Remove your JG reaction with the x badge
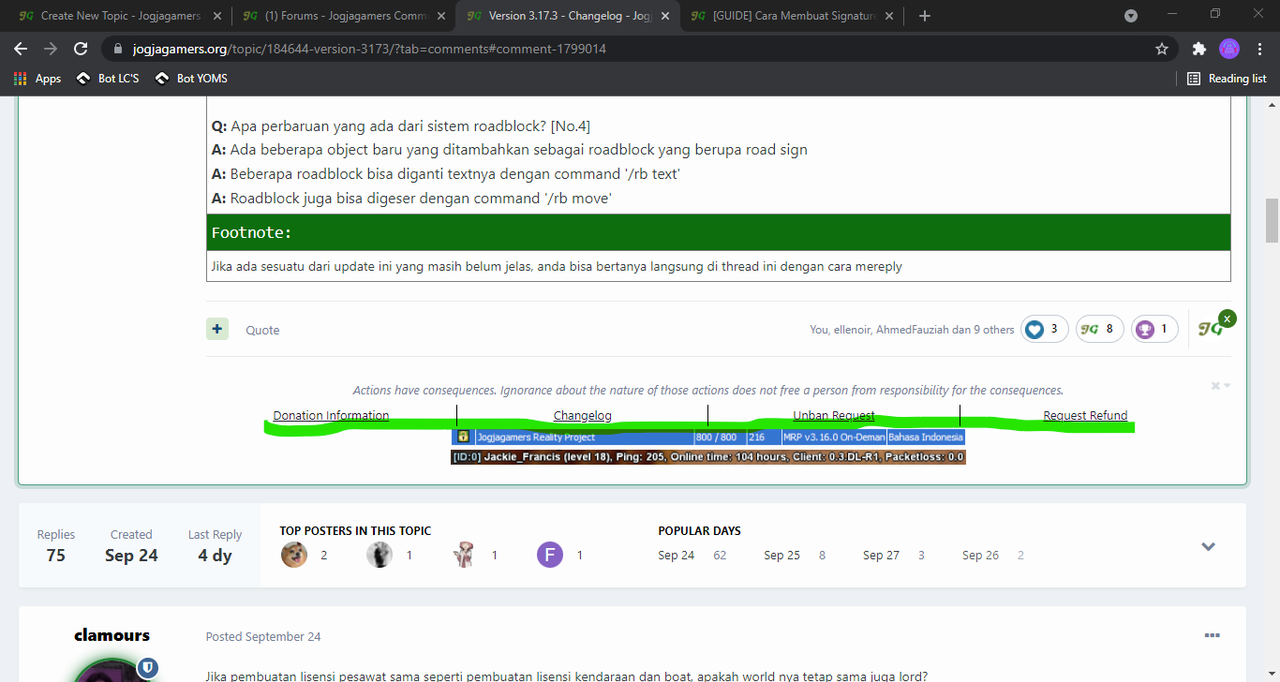 click(x=1227, y=318)
